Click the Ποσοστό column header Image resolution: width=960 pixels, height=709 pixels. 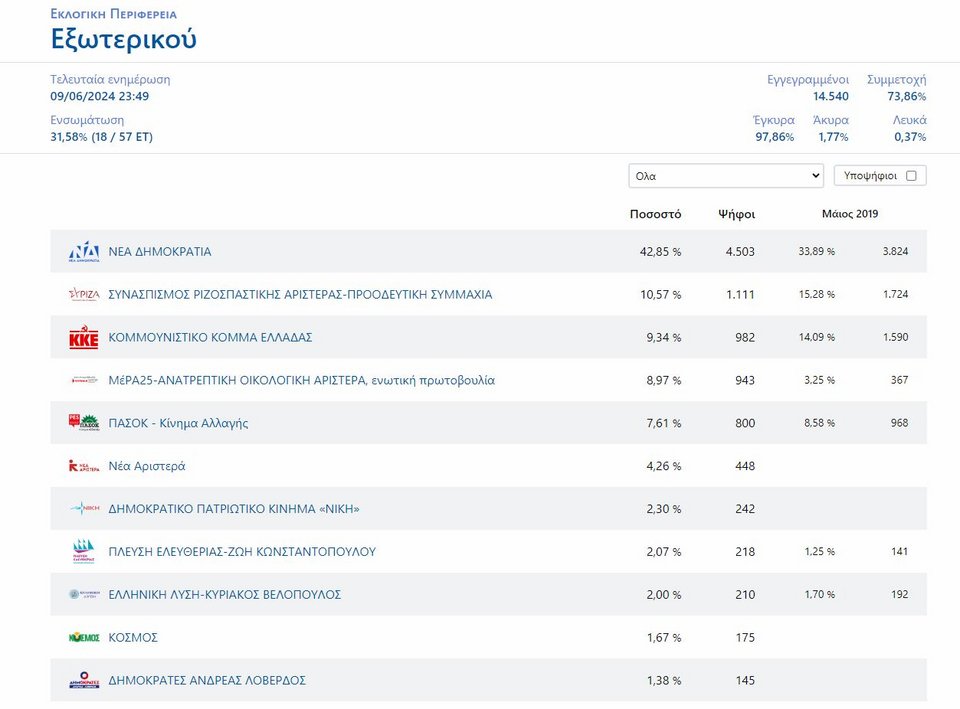point(655,214)
